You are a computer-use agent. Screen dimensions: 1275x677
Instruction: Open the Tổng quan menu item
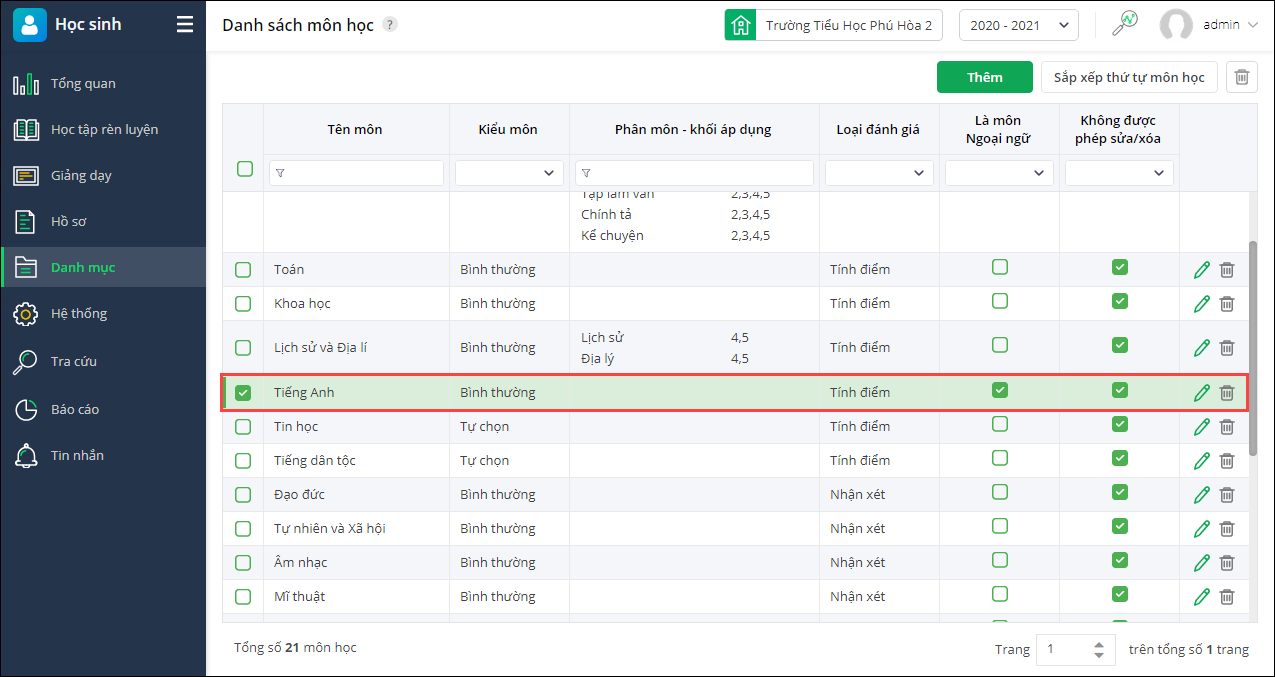pyautogui.click(x=83, y=84)
